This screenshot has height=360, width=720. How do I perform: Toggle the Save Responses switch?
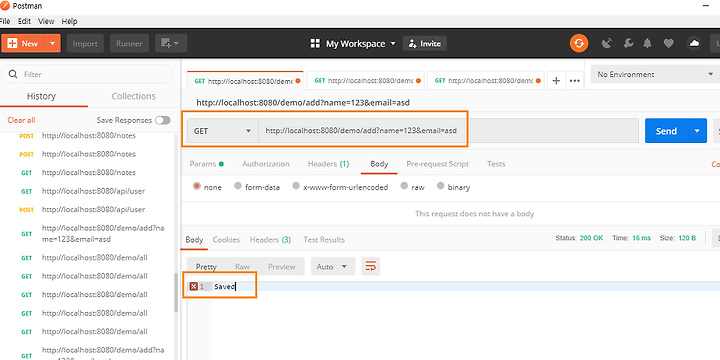[x=163, y=120]
